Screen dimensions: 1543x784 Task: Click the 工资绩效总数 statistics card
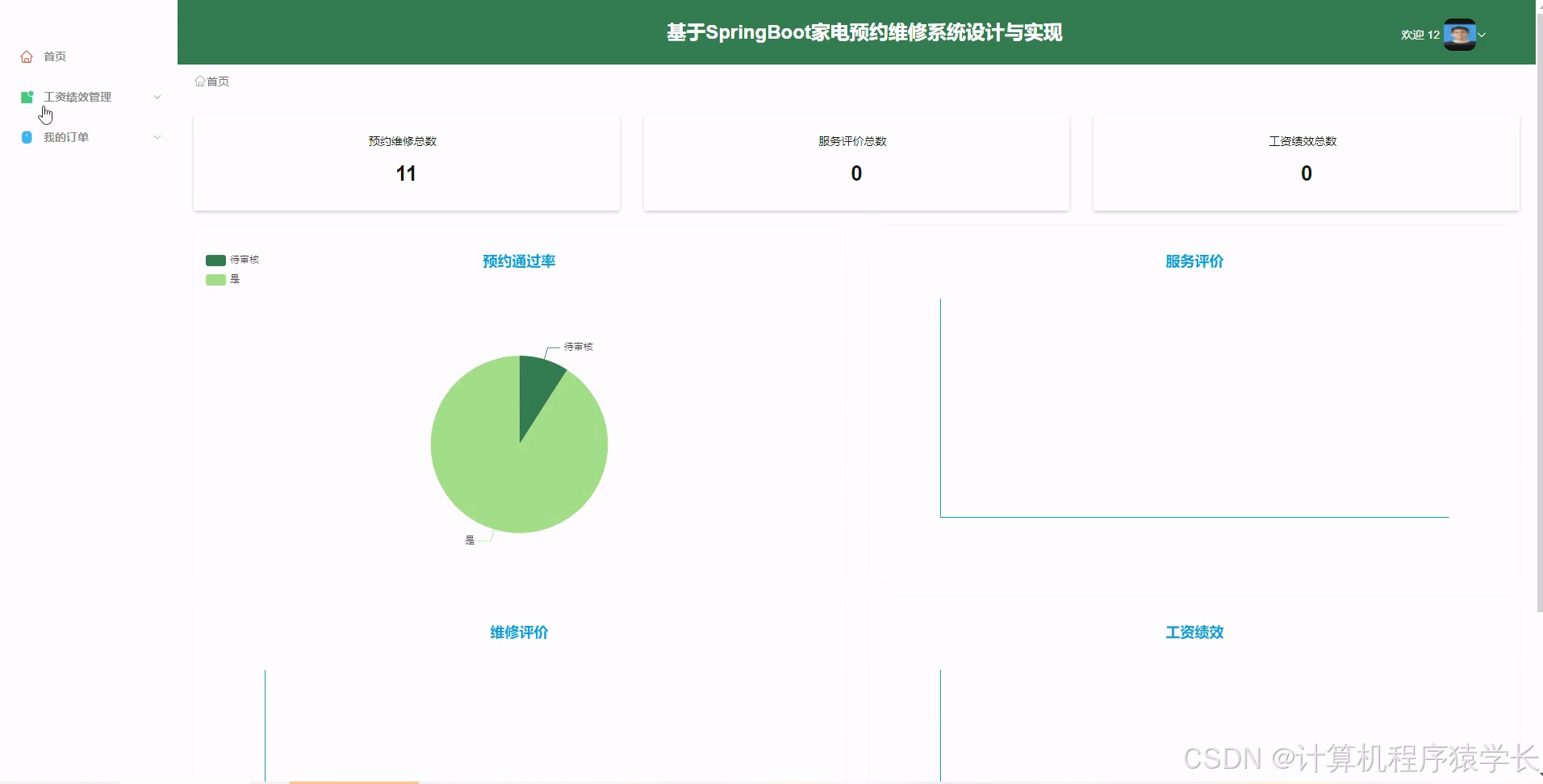[x=1305, y=161]
